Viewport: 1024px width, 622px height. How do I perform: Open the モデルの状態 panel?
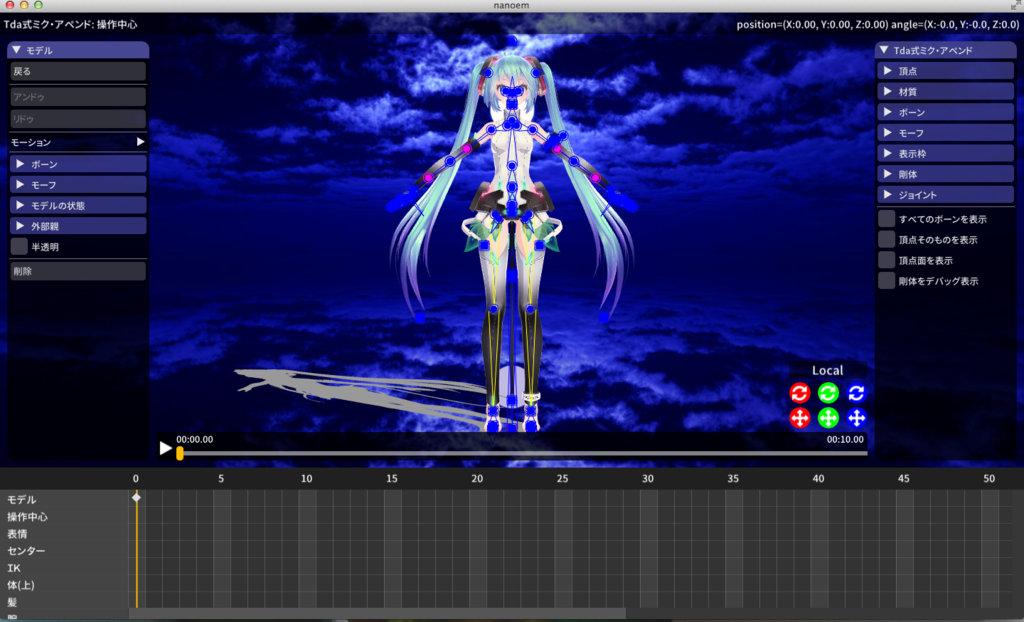pos(77,205)
